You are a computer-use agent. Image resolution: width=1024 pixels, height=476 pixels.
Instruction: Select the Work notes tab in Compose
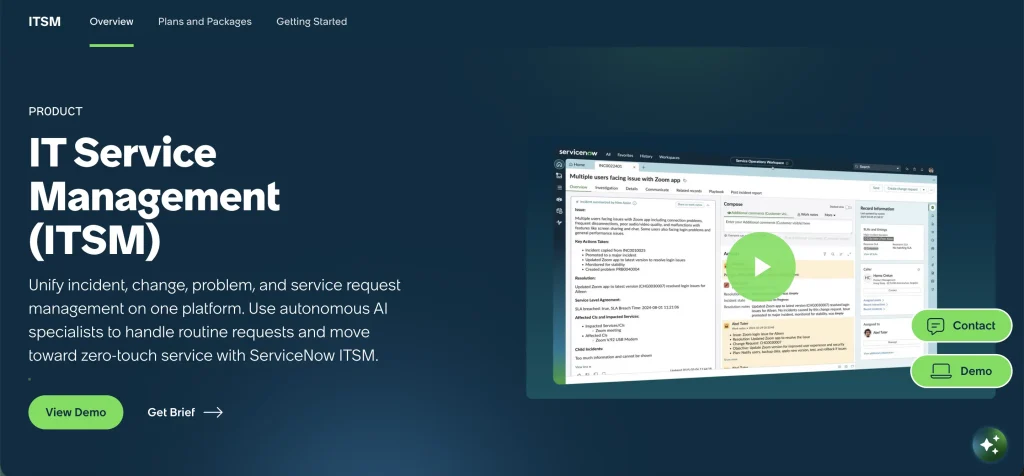click(809, 214)
